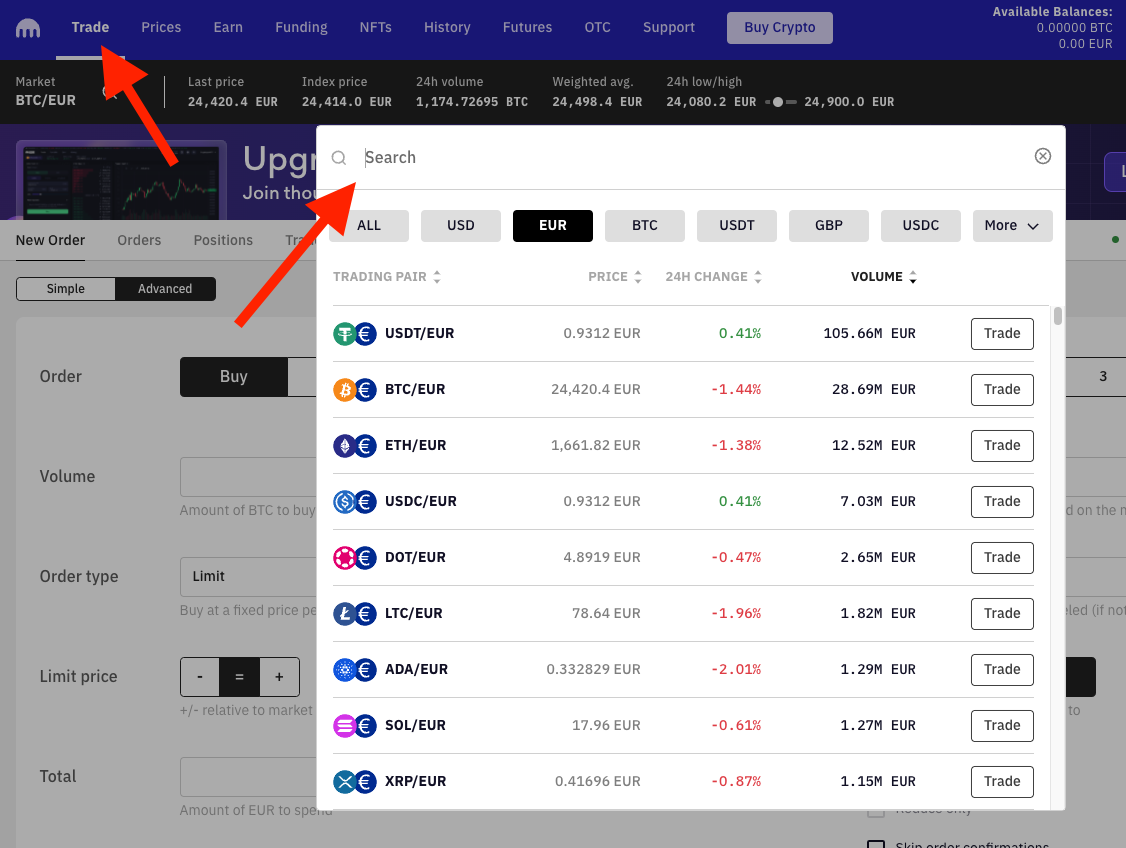Open the NFTs page
Screen dimensions: 1126x848
point(376,27)
